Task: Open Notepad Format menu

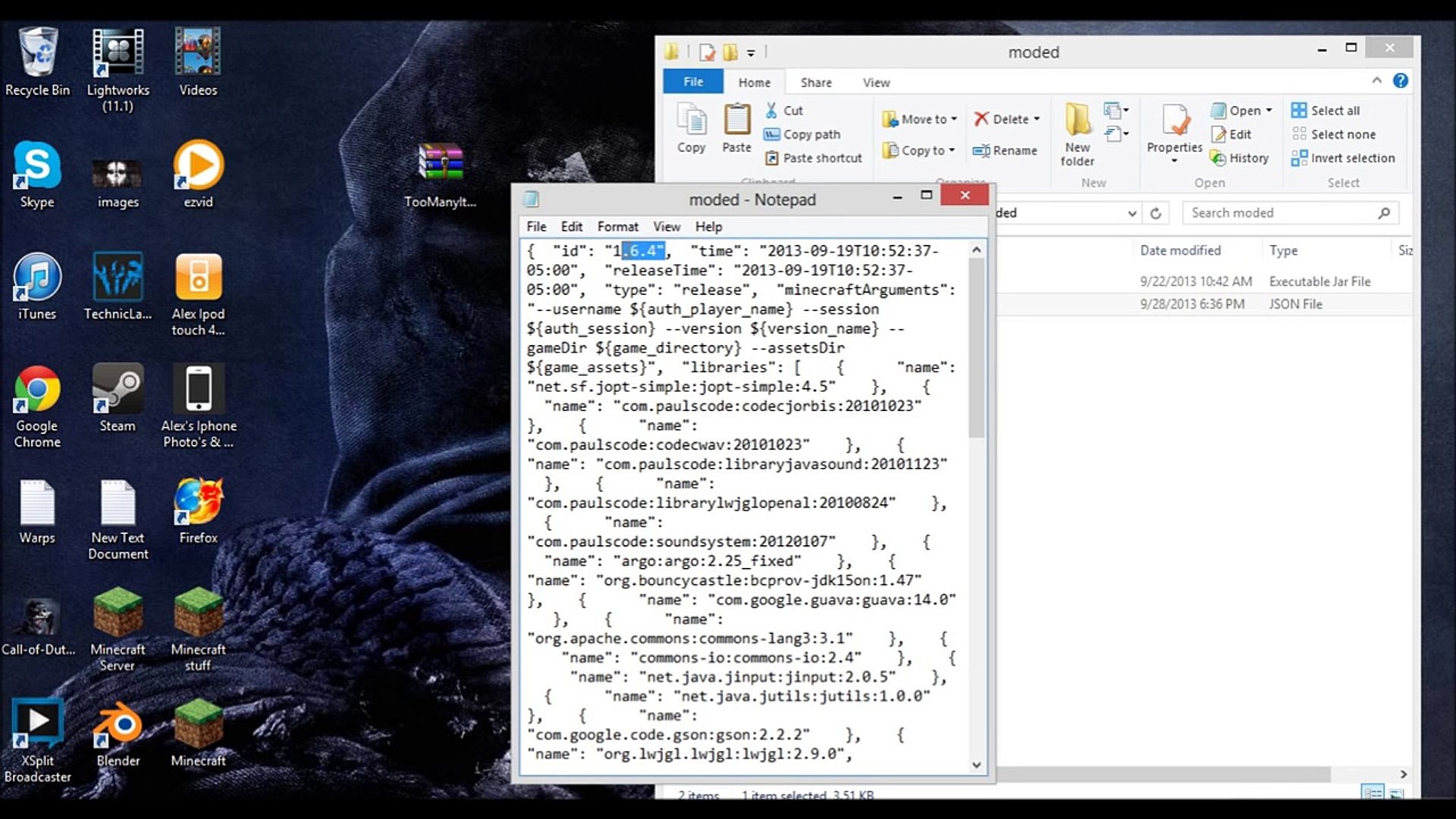Action: tap(617, 227)
